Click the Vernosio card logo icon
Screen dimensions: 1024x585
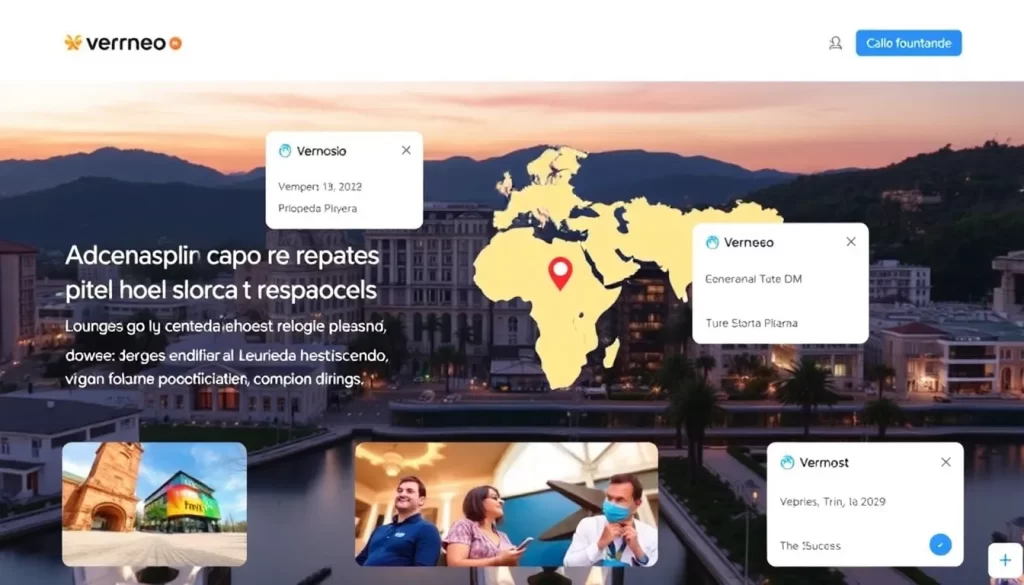pyautogui.click(x=285, y=151)
